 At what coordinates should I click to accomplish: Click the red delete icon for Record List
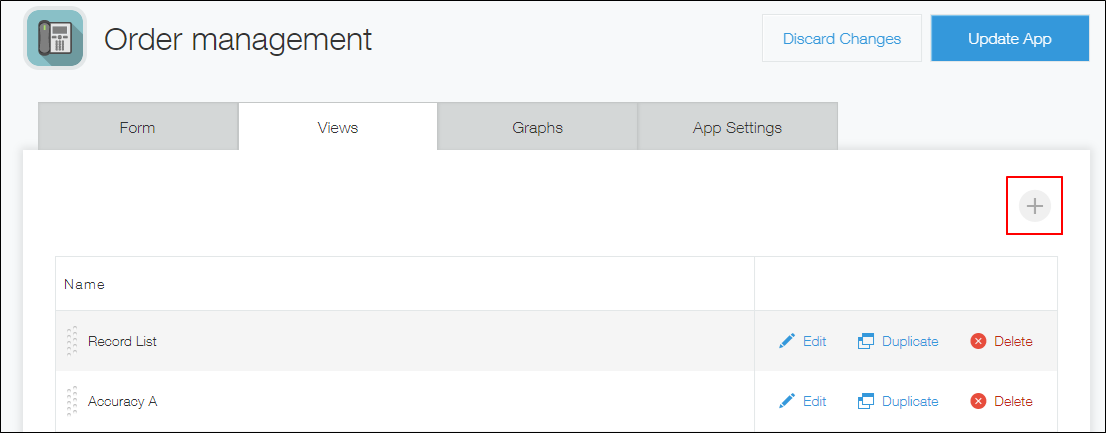(x=978, y=341)
